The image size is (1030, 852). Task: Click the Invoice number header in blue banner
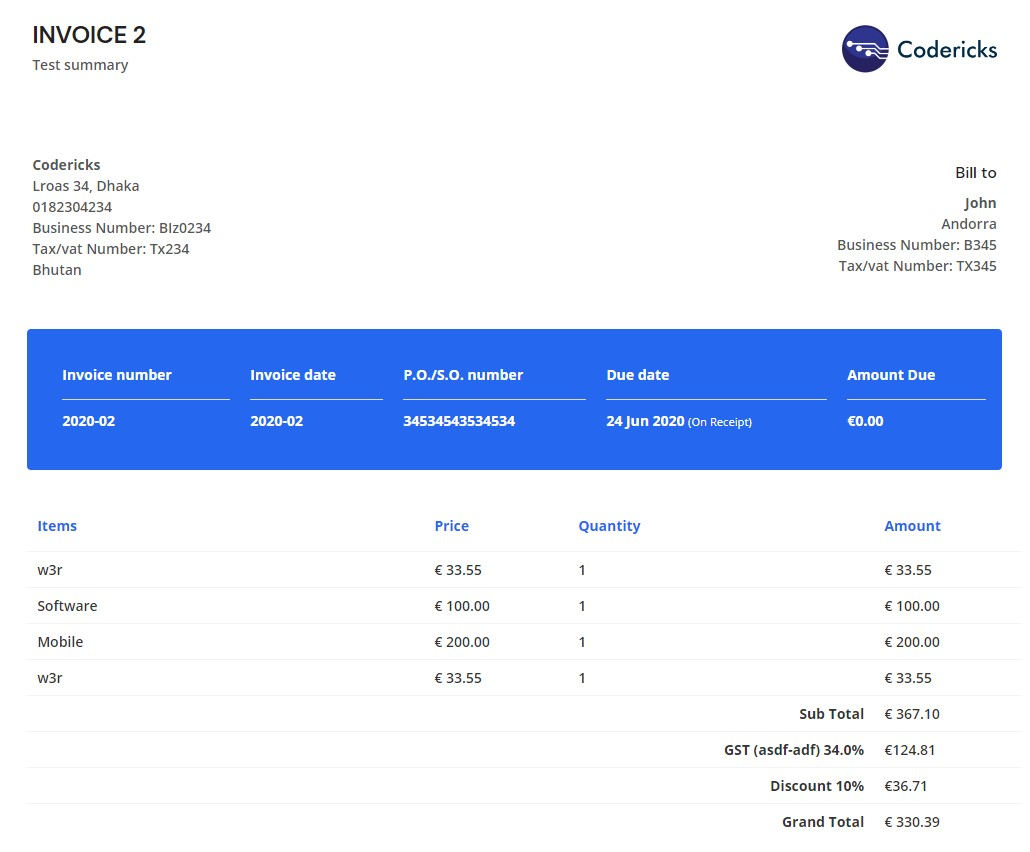[x=117, y=375]
